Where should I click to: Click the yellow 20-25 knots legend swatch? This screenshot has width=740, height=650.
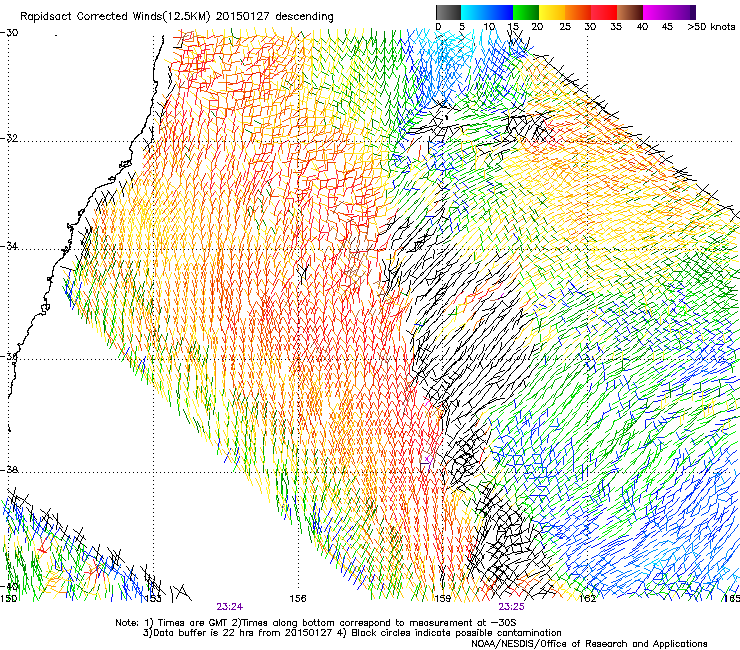click(x=552, y=12)
